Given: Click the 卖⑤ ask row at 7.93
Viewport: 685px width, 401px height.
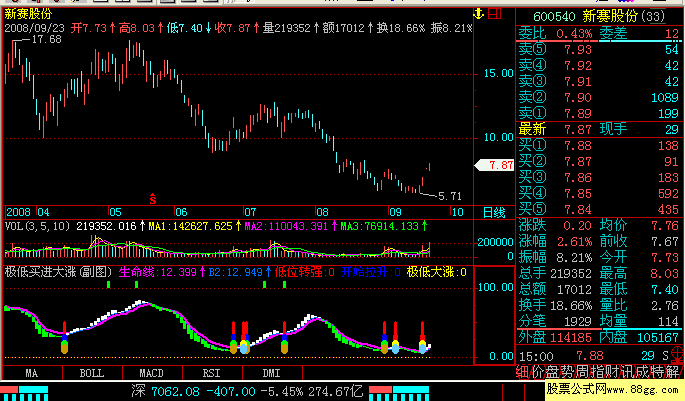Looking at the screenshot, I should tap(599, 50).
